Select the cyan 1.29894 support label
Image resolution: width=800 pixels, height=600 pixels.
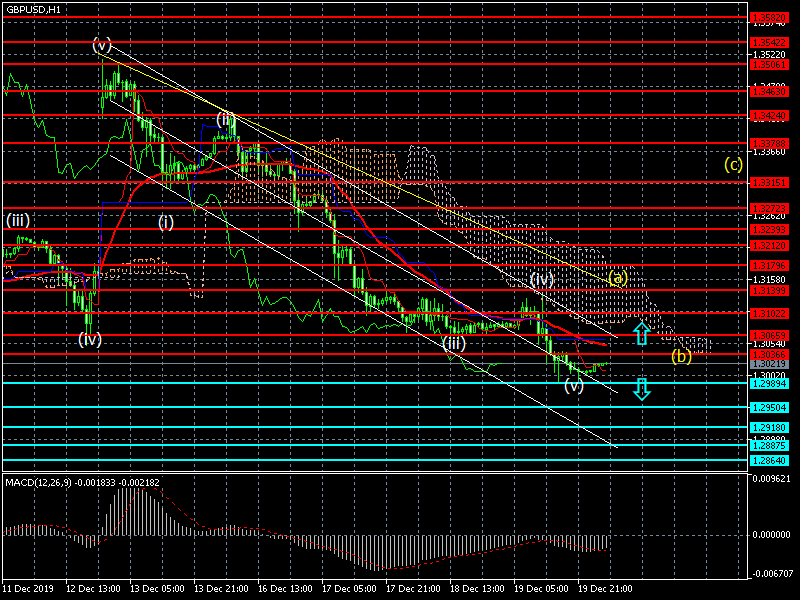coord(769,383)
